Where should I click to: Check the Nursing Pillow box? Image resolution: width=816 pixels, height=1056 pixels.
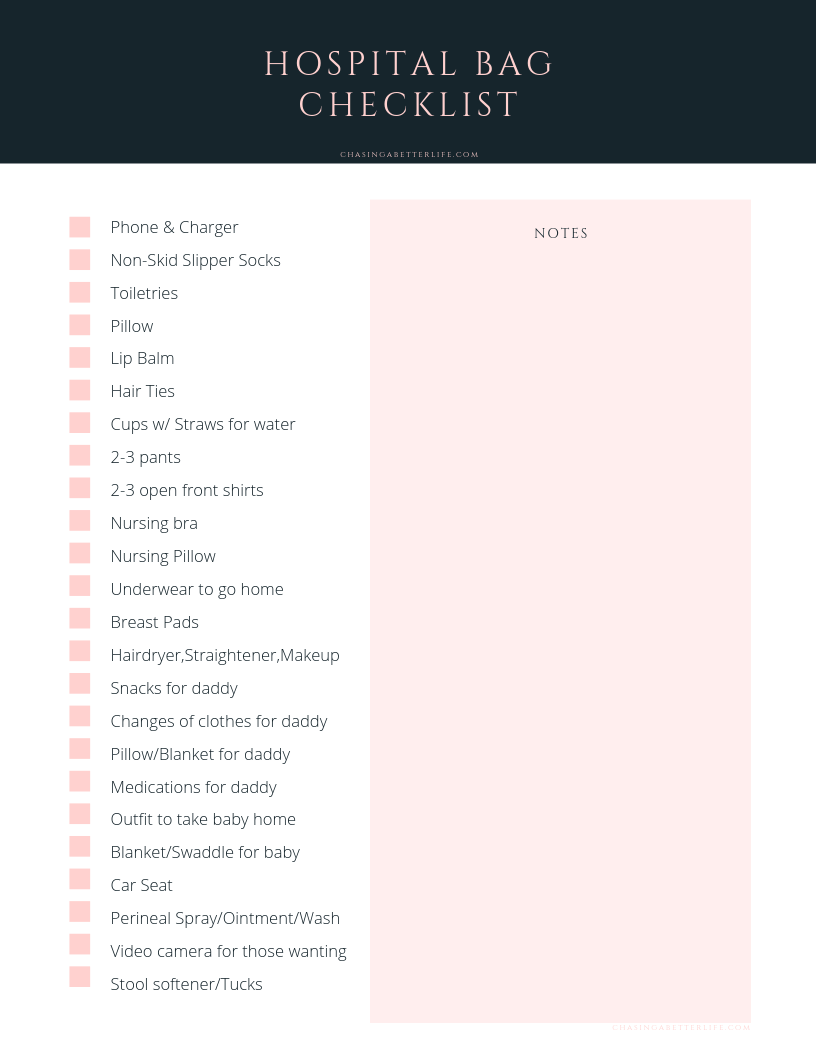point(80,554)
